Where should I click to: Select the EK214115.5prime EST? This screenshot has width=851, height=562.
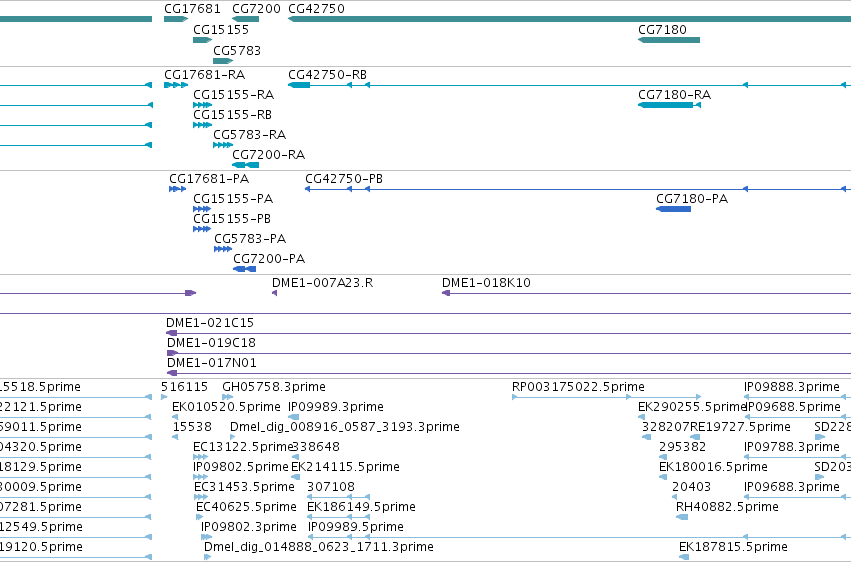295,477
